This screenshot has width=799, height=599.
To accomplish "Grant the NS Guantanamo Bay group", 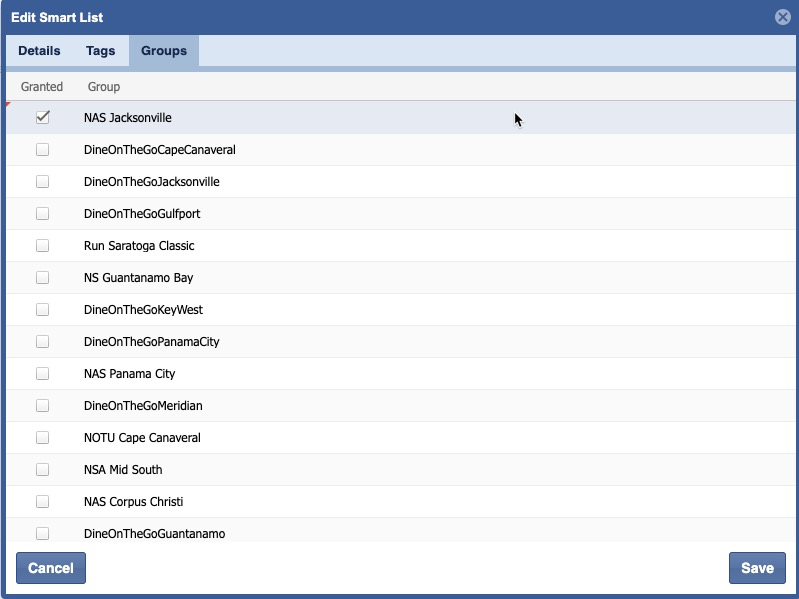I will click(x=43, y=278).
